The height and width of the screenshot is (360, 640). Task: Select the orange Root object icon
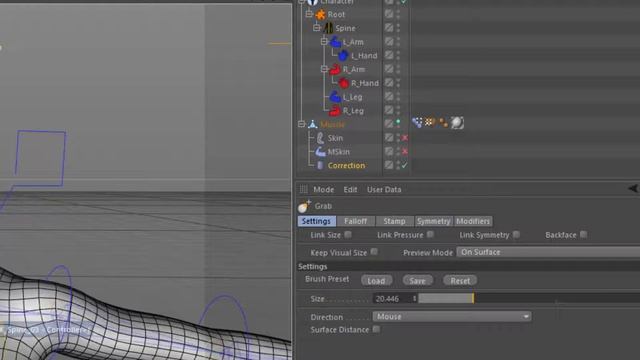320,15
